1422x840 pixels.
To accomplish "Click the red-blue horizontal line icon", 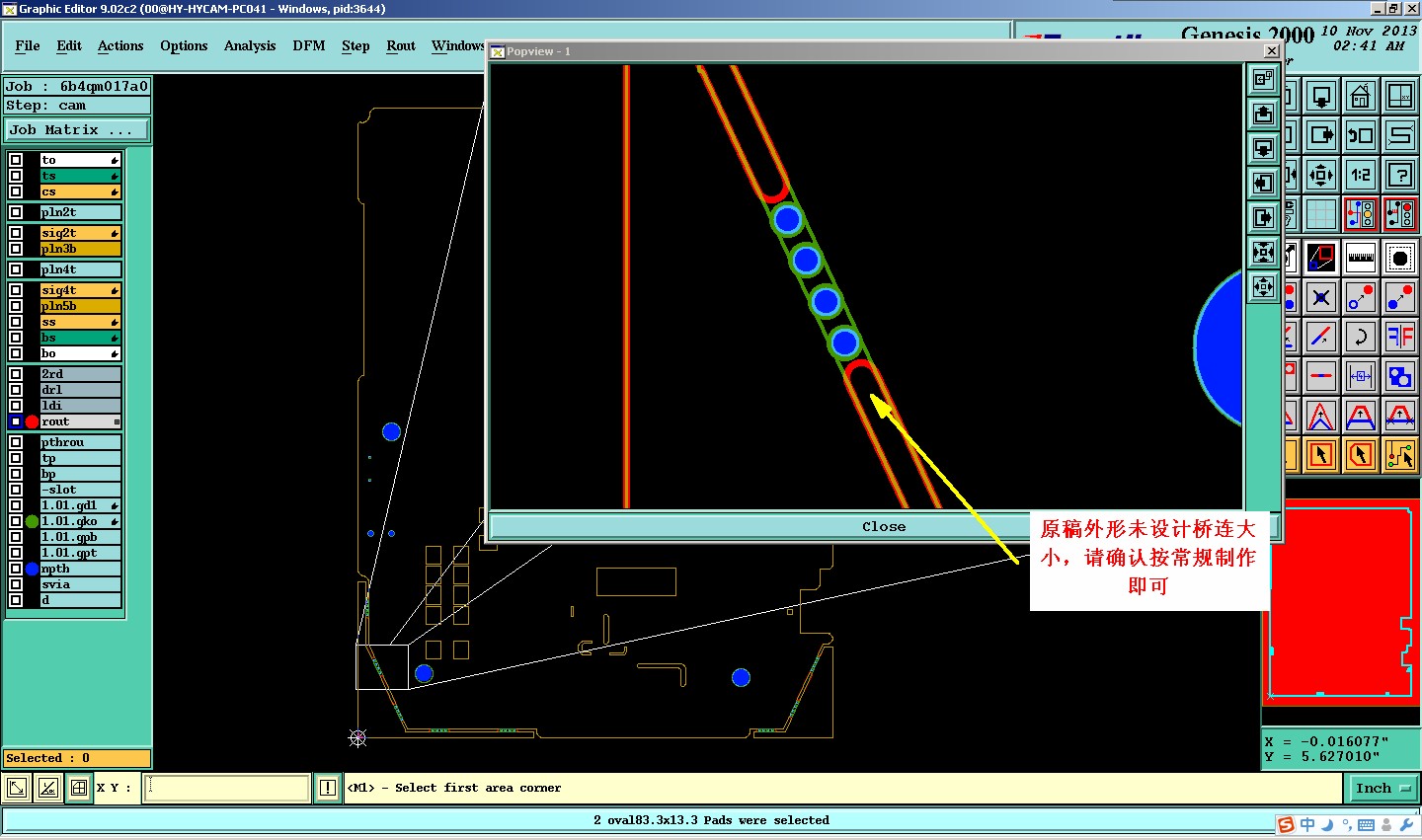I will click(1321, 375).
